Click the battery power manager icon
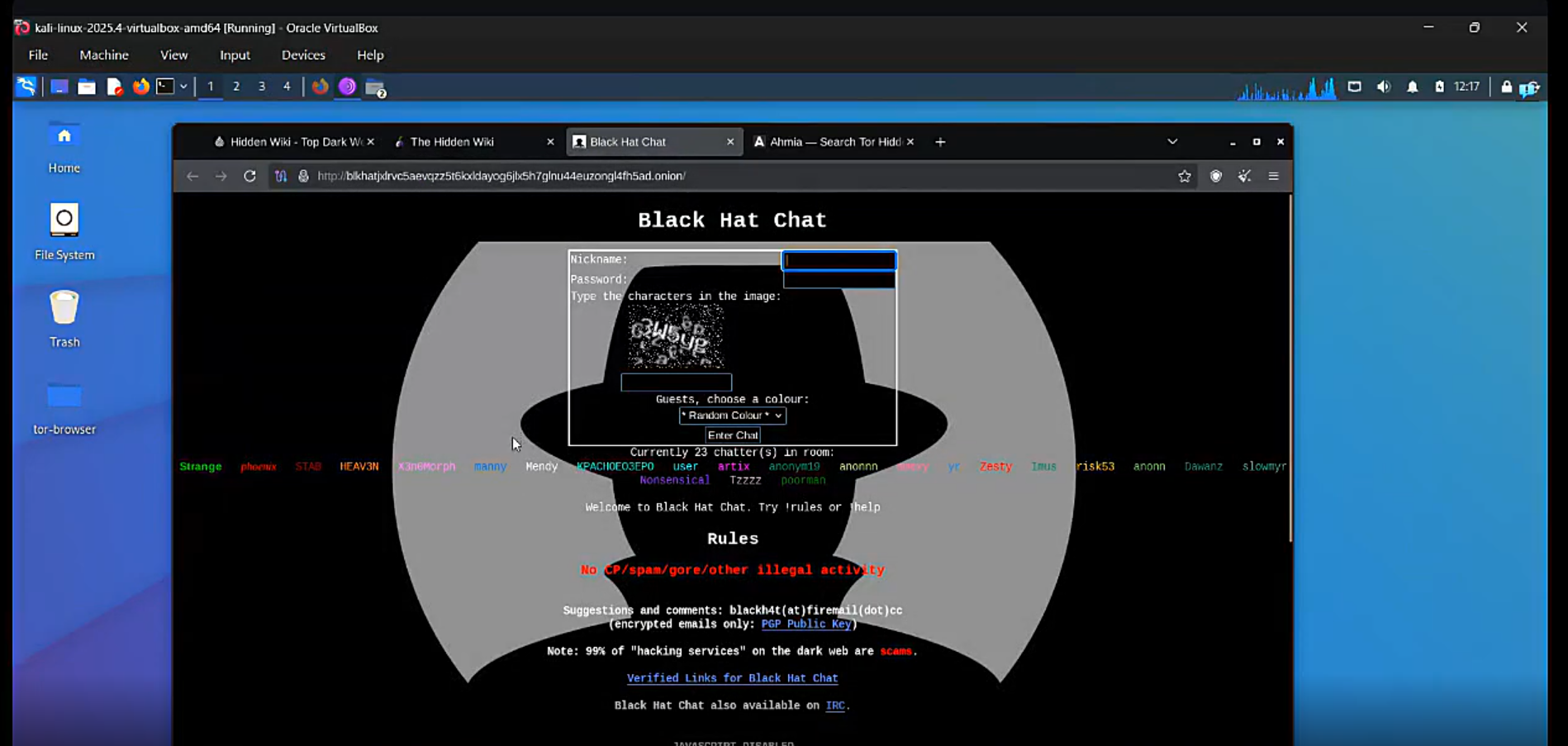Image resolution: width=1568 pixels, height=746 pixels. pos(1440,87)
